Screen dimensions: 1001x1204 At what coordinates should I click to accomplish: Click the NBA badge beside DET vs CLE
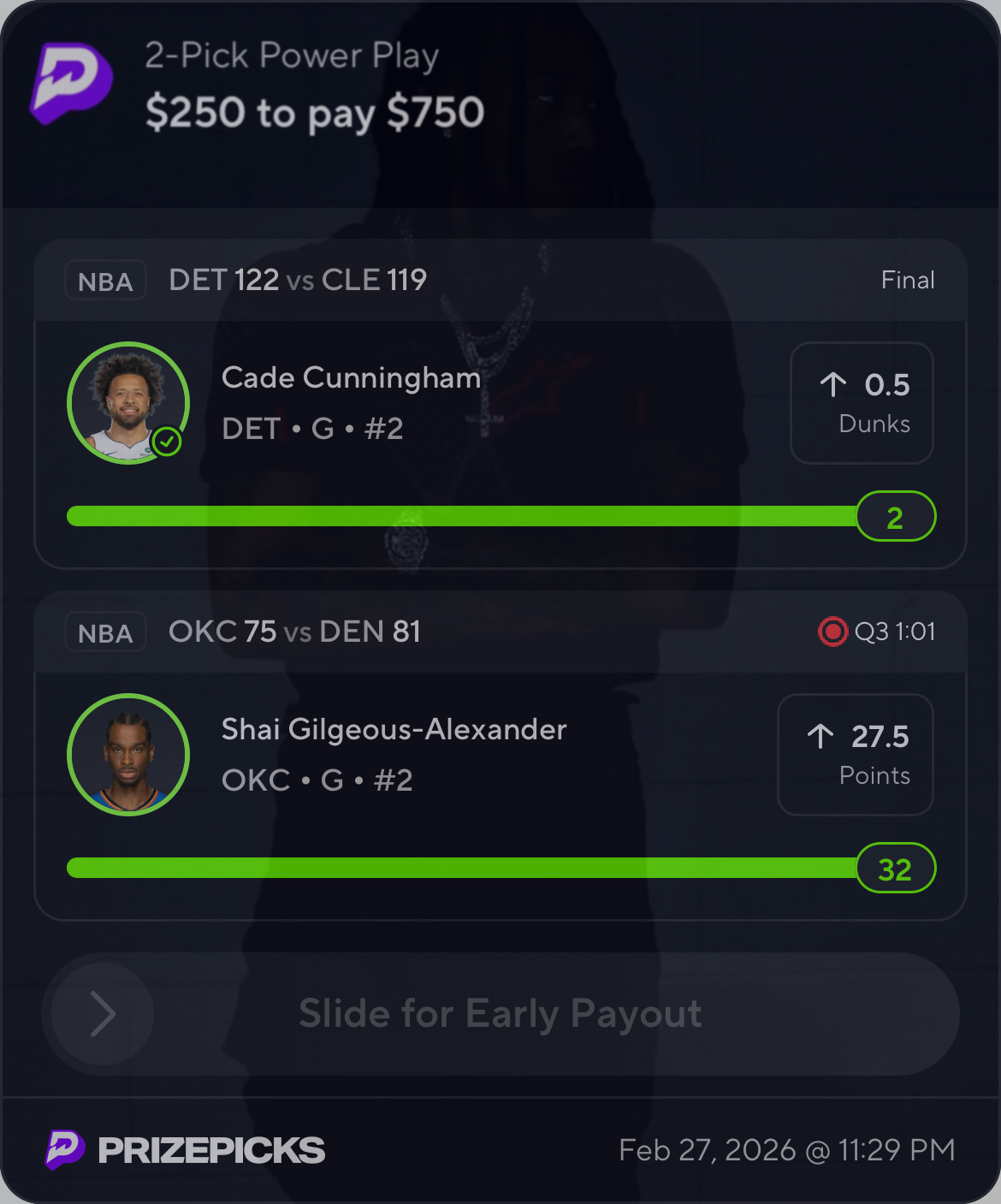coord(105,281)
